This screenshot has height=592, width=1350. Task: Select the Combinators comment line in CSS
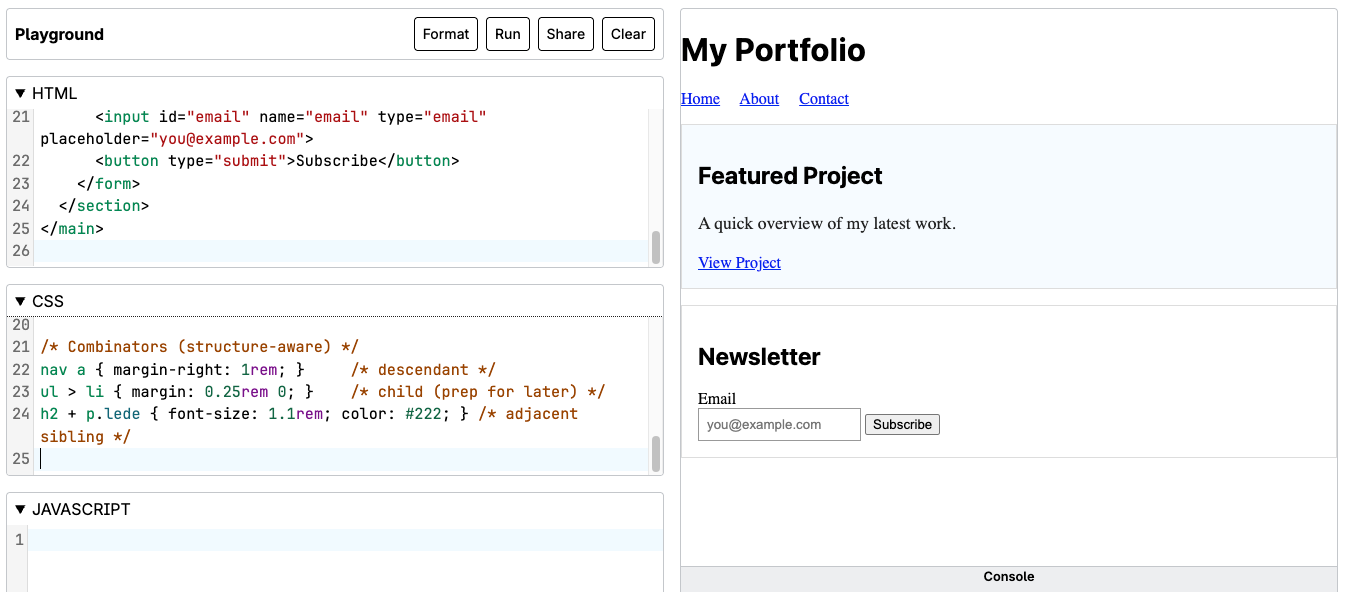coord(200,347)
